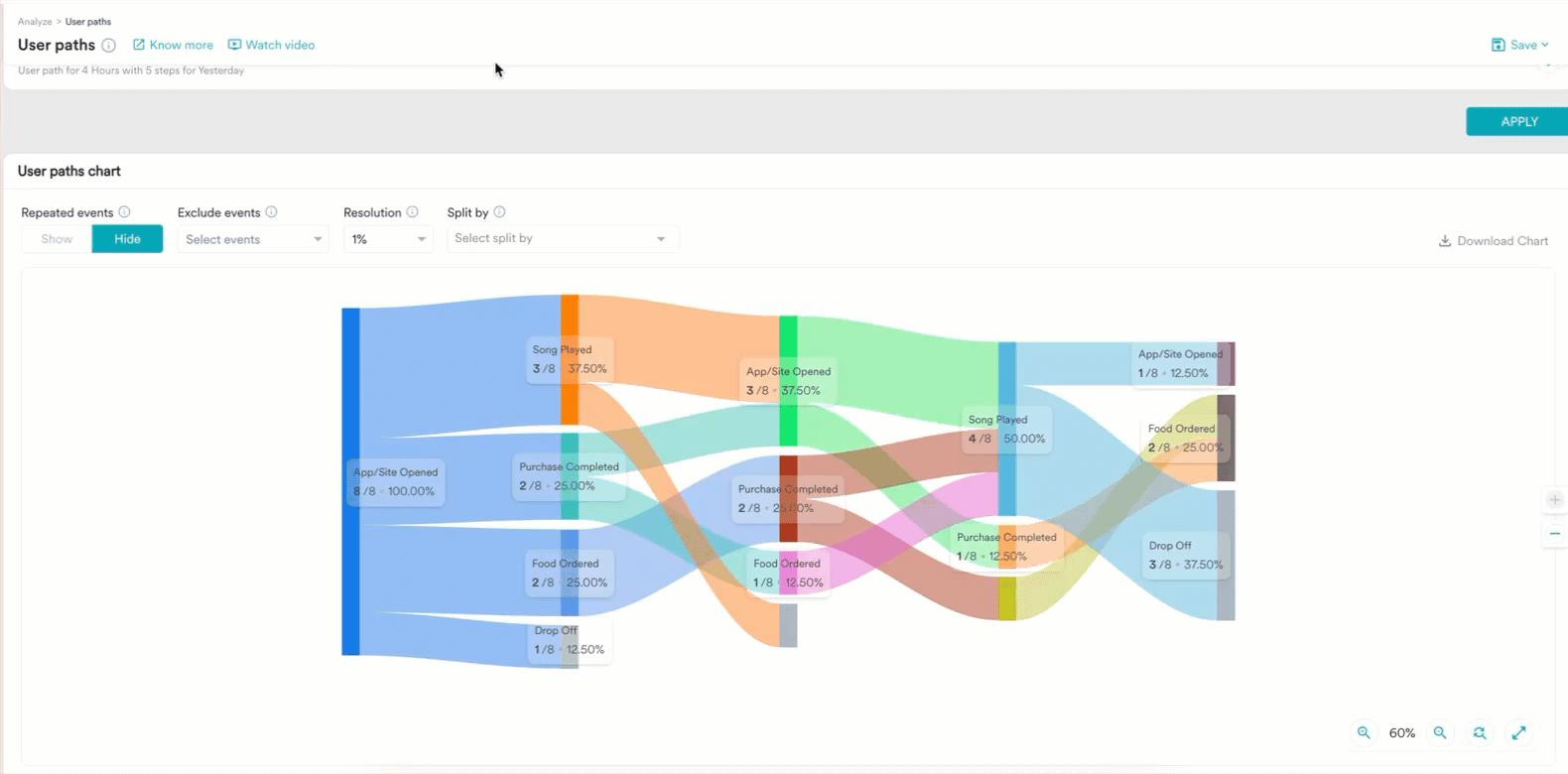Viewport: 1568px width, 774px height.
Task: Click the Download Chart button
Action: tap(1493, 241)
